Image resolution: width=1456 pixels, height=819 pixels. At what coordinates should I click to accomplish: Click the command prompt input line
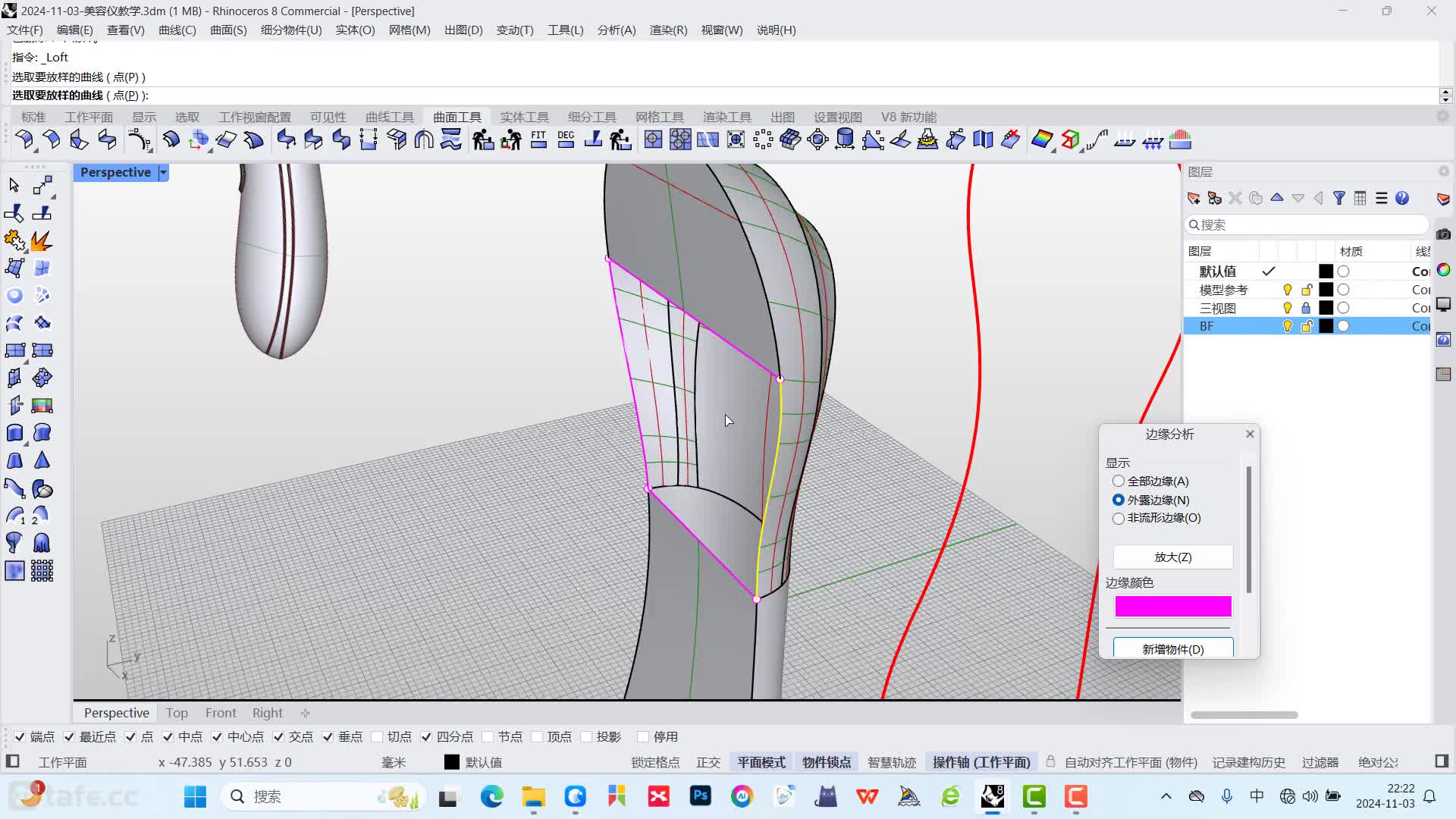[x=724, y=96]
